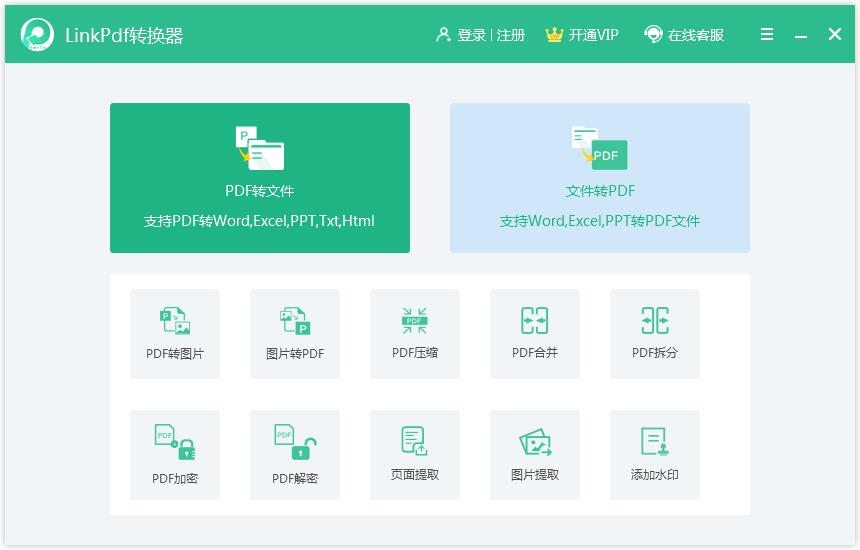
Task: Open the PDF合并 merge tool
Action: coord(534,333)
